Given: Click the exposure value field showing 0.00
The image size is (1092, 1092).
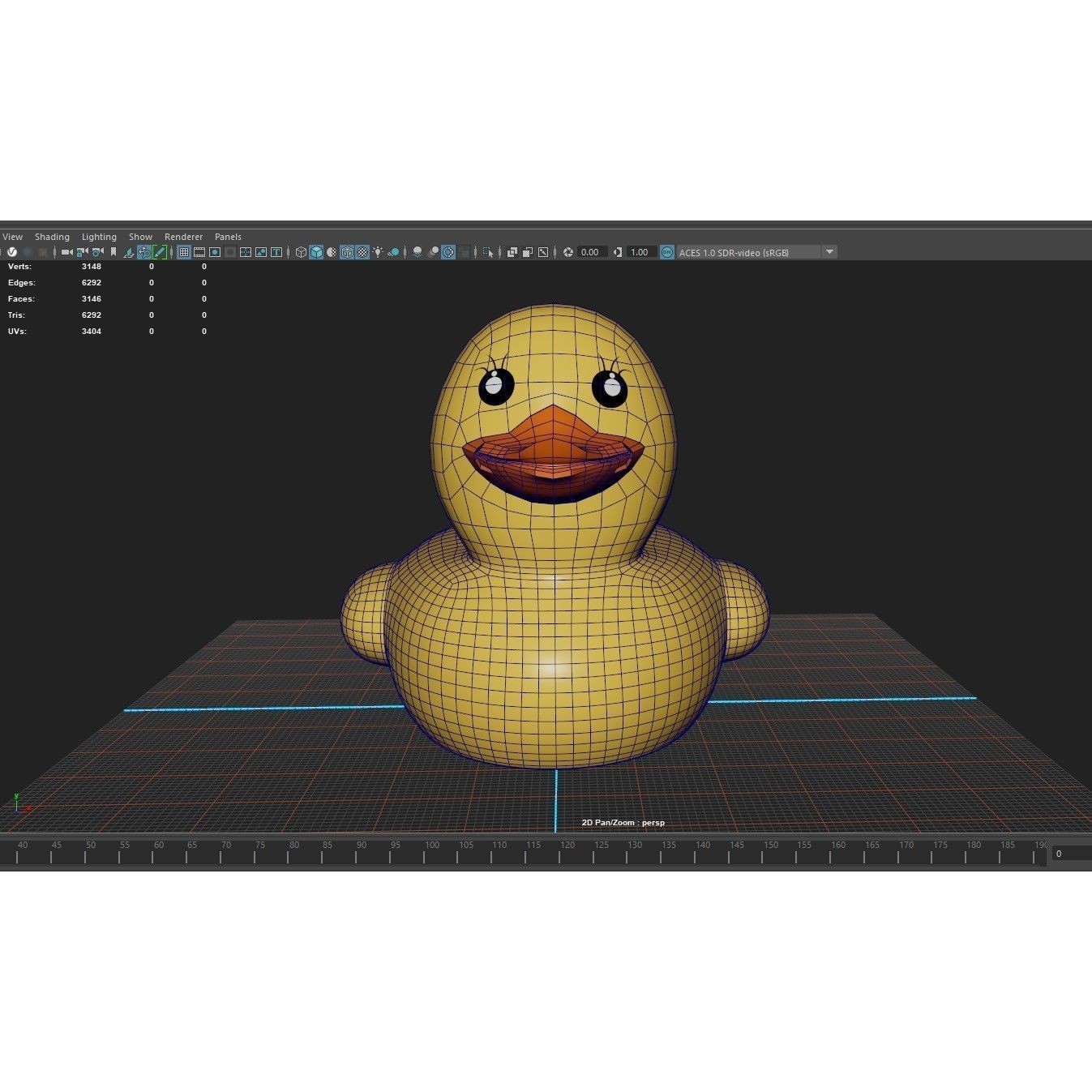Looking at the screenshot, I should pyautogui.click(x=590, y=252).
